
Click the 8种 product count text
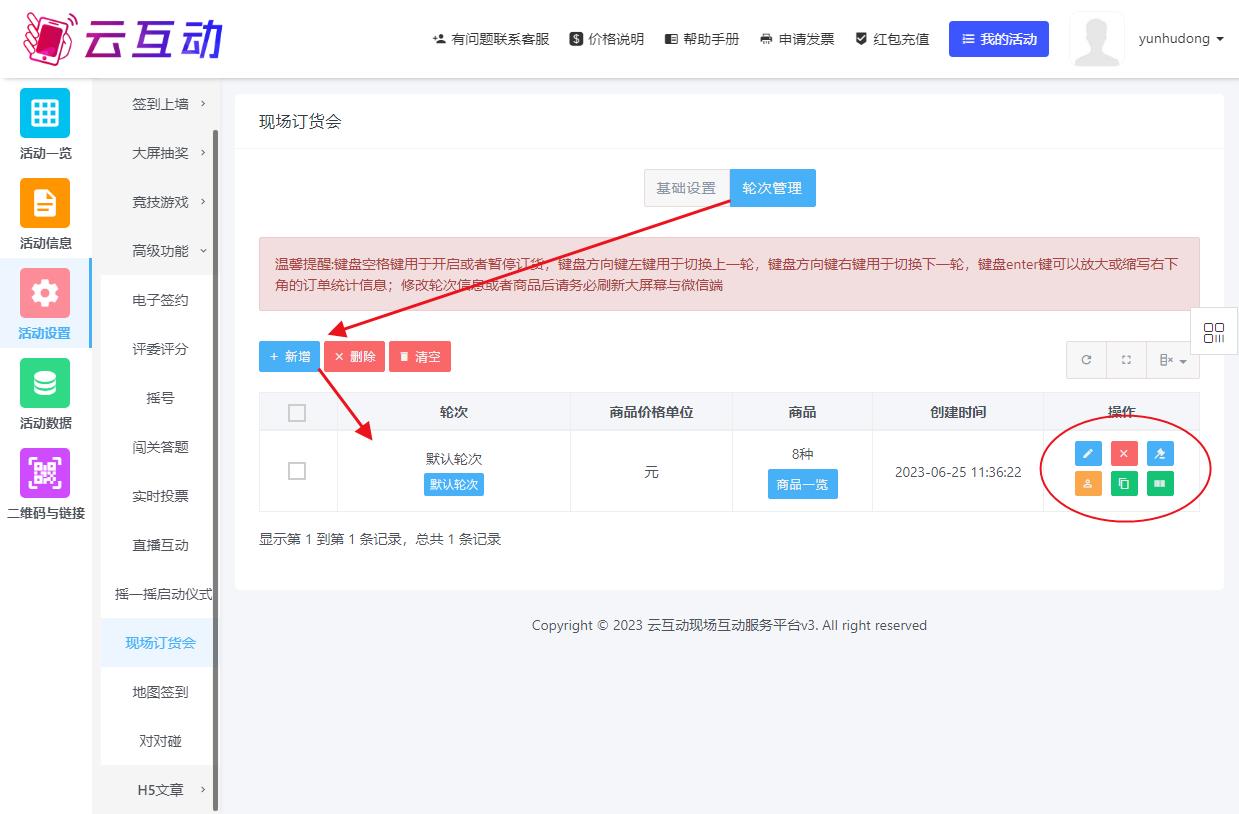[x=803, y=454]
